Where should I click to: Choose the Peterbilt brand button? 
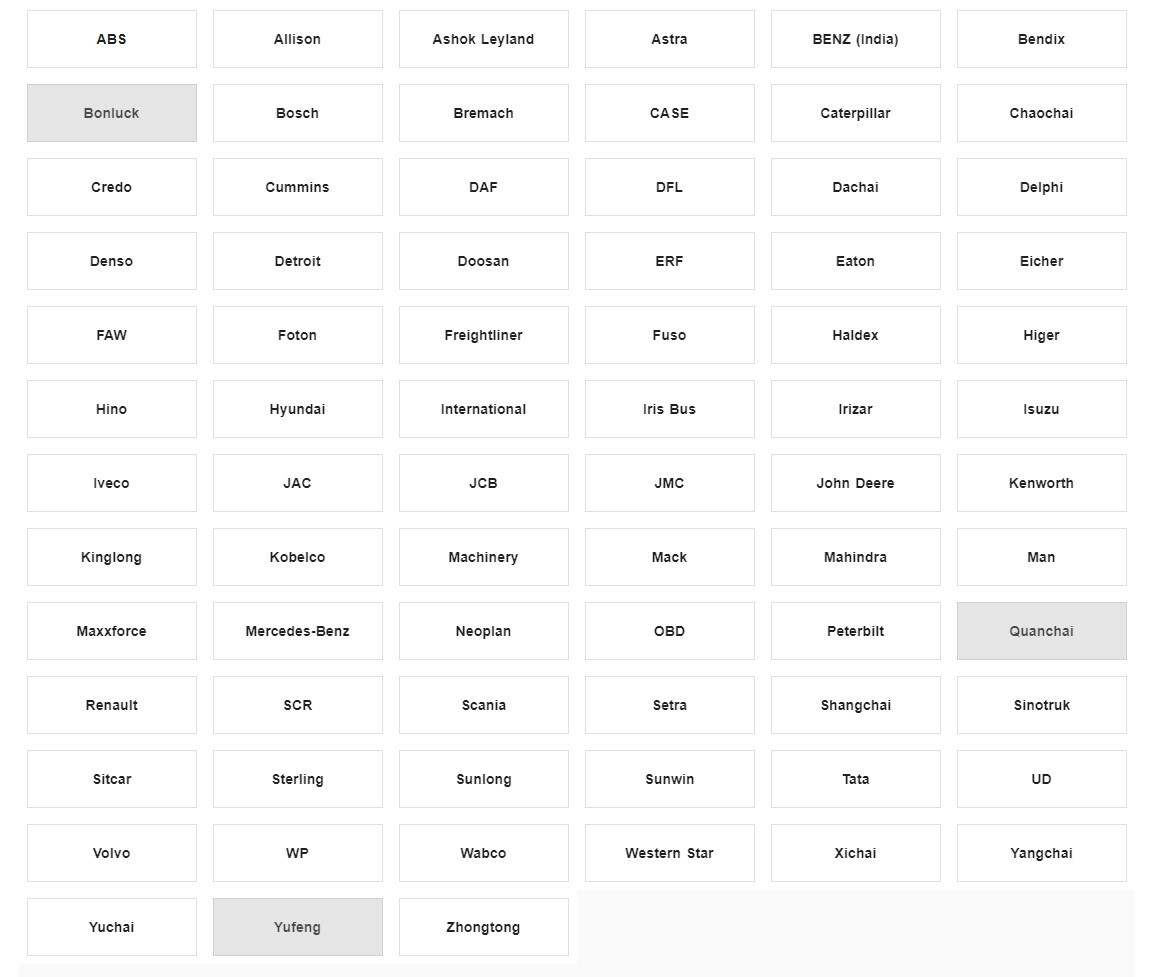click(x=855, y=631)
